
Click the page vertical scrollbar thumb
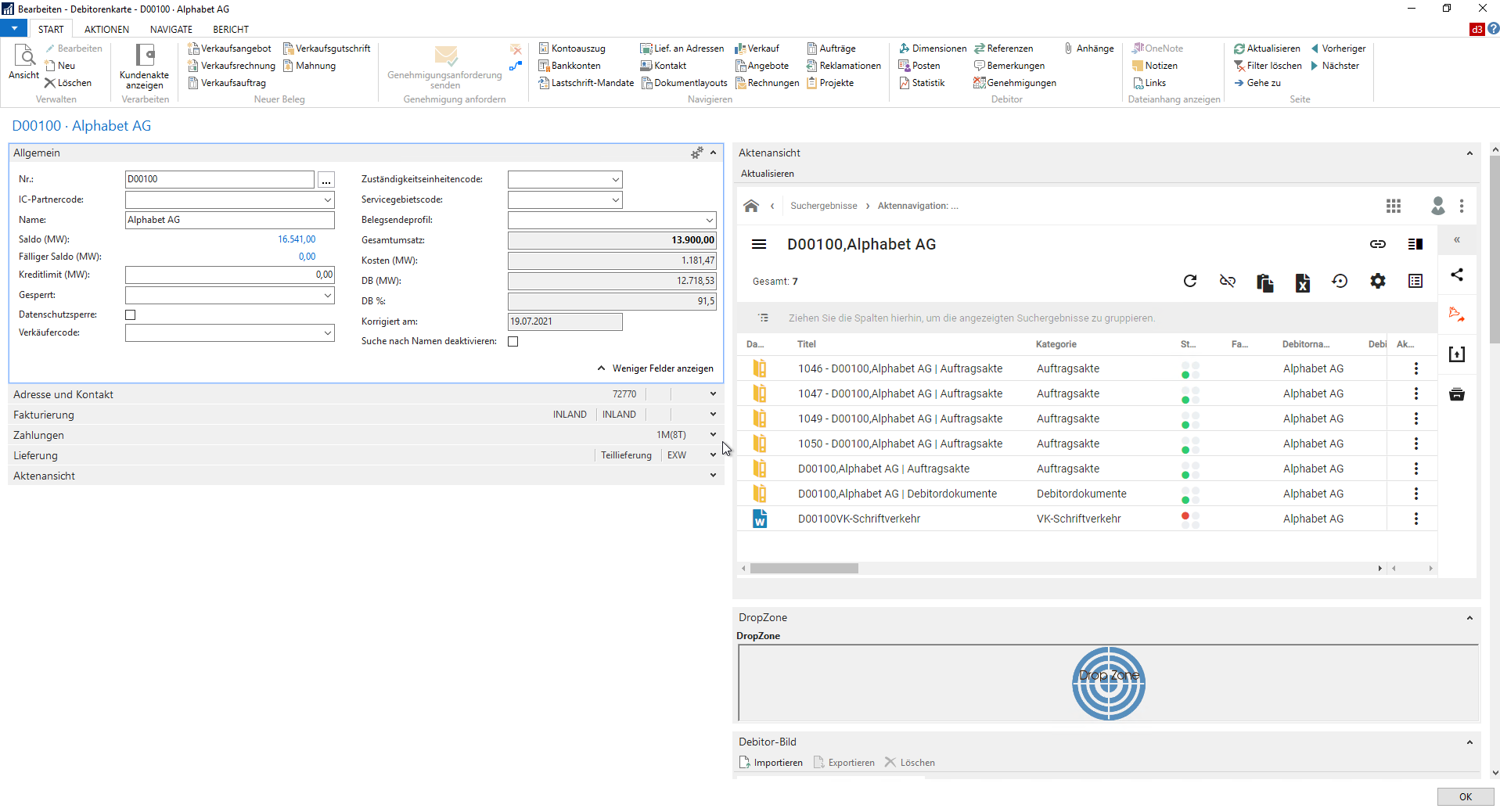[x=1495, y=250]
